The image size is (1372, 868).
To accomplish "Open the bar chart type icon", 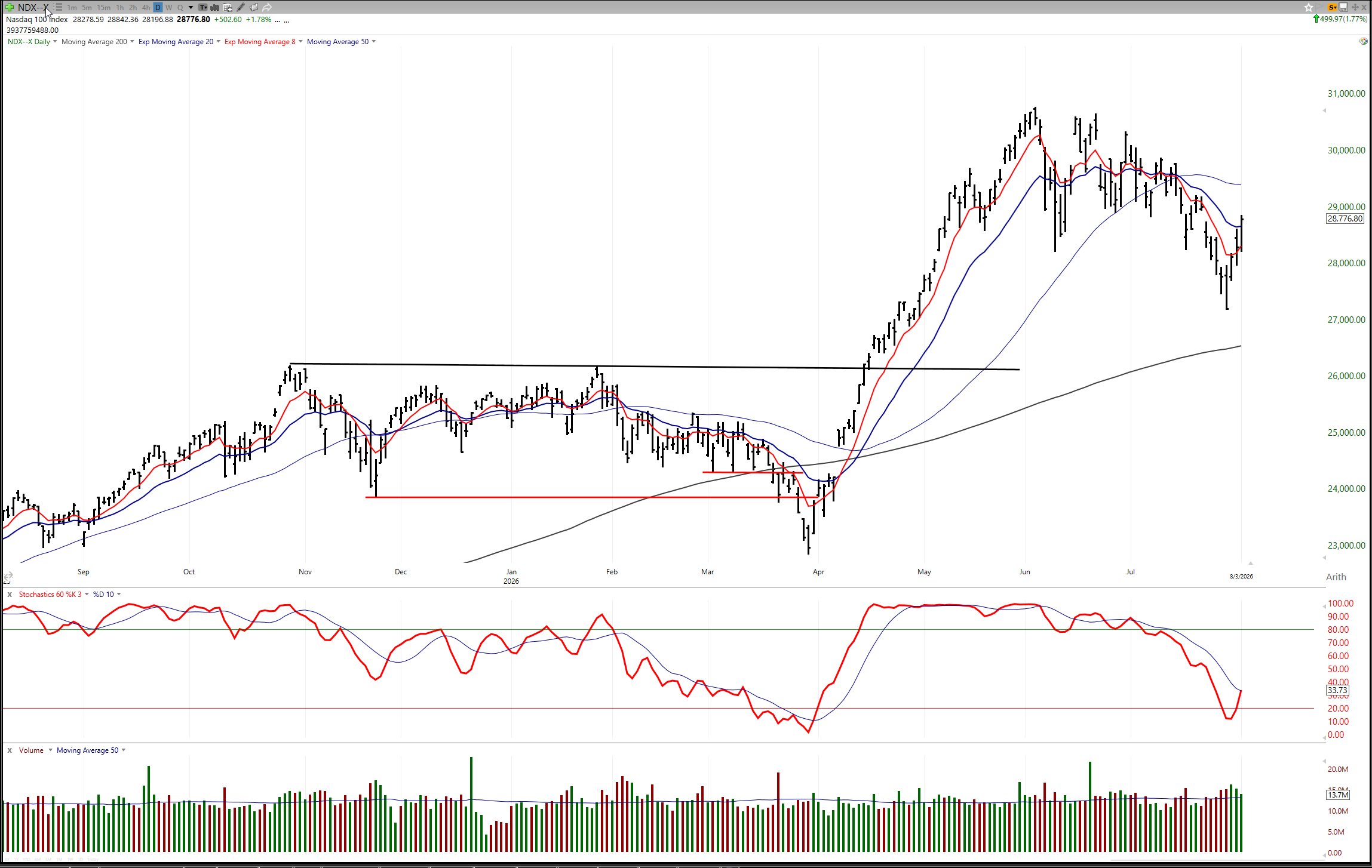I will tap(214, 8).
